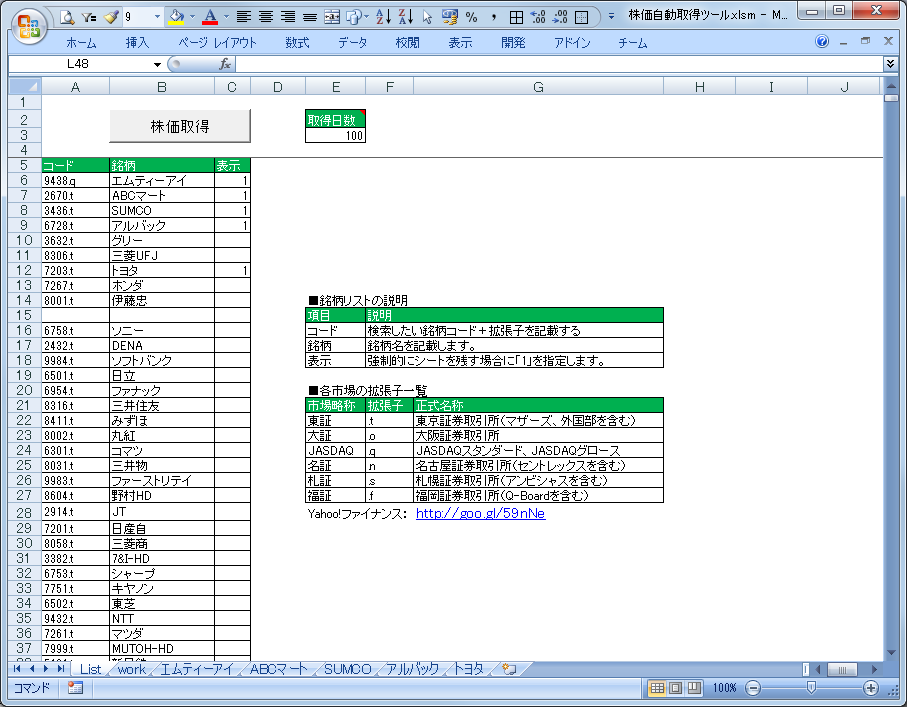This screenshot has height=707, width=907.
Task: Select the object pointer arrow tool
Action: pos(427,17)
